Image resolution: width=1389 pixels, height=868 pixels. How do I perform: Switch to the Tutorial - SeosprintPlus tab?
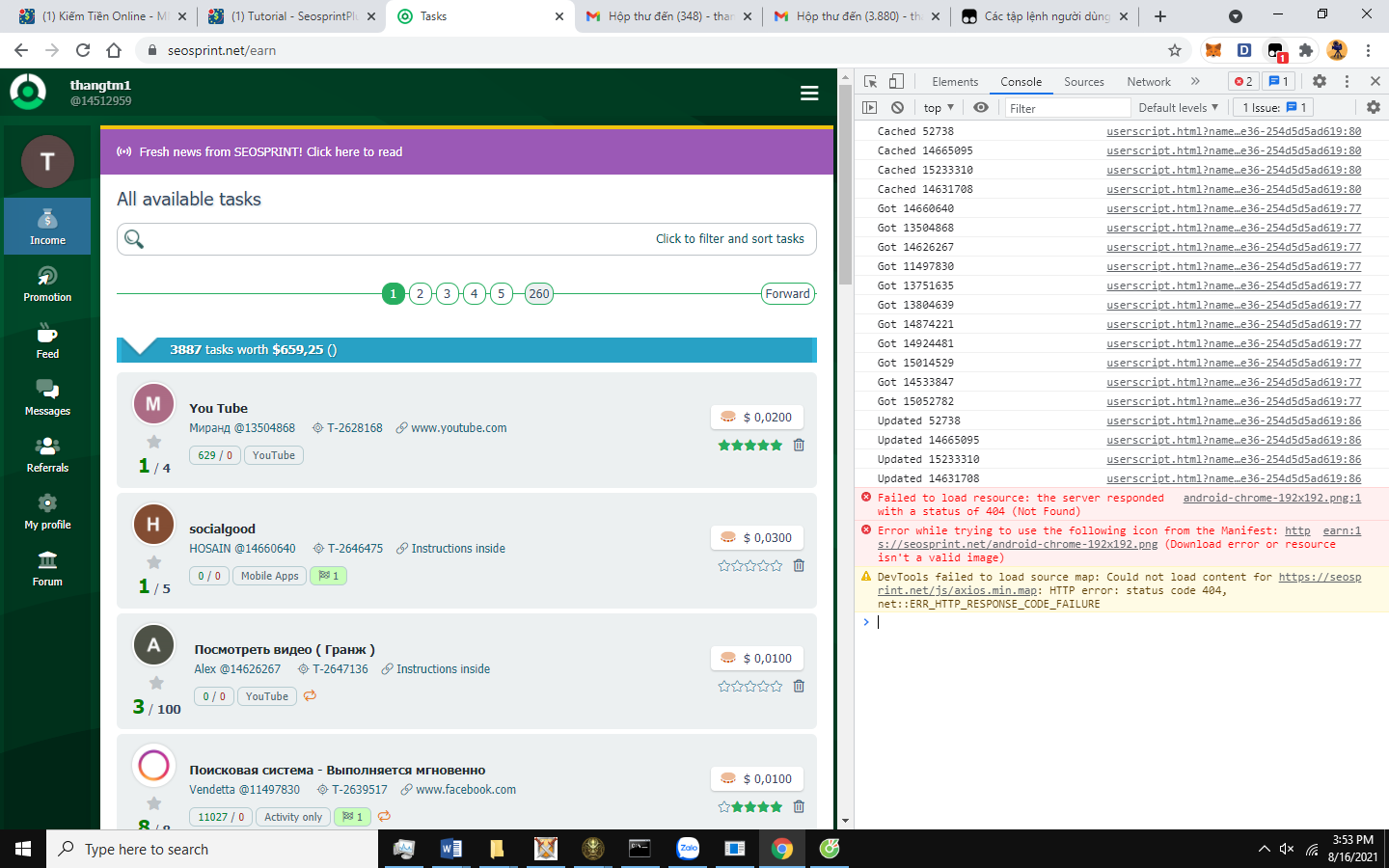coord(292,16)
